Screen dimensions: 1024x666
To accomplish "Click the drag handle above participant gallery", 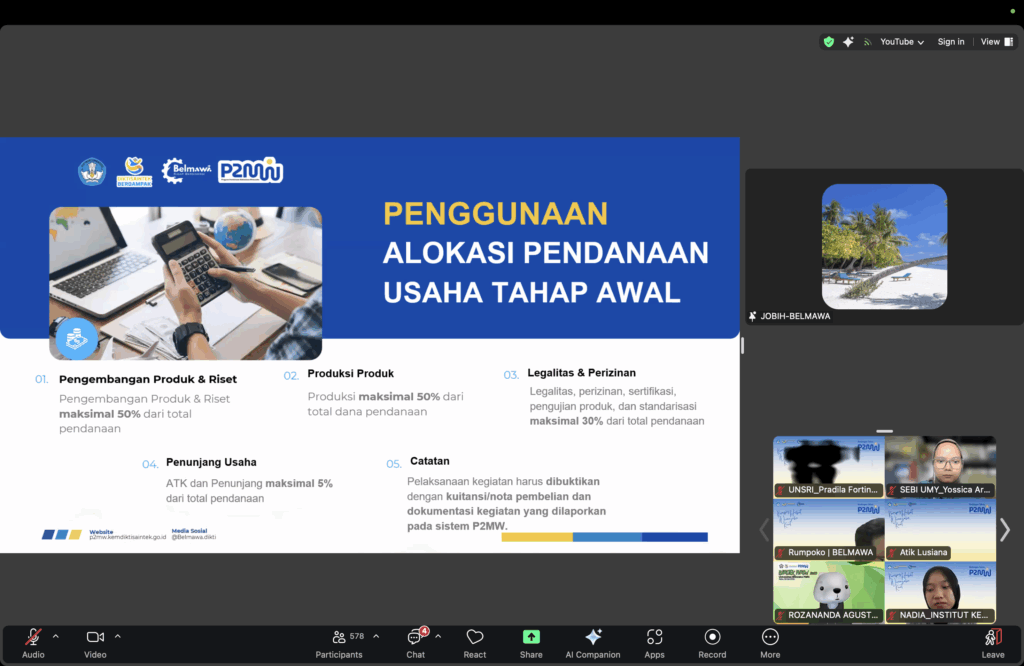I will tap(884, 431).
